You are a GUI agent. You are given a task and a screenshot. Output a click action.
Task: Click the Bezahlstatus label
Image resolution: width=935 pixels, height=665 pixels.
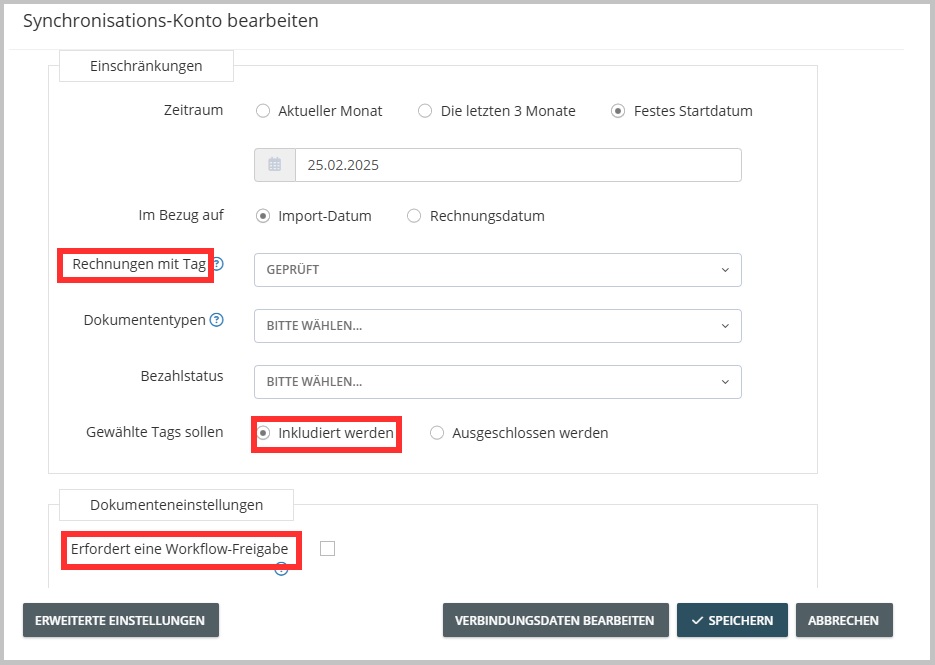point(182,376)
